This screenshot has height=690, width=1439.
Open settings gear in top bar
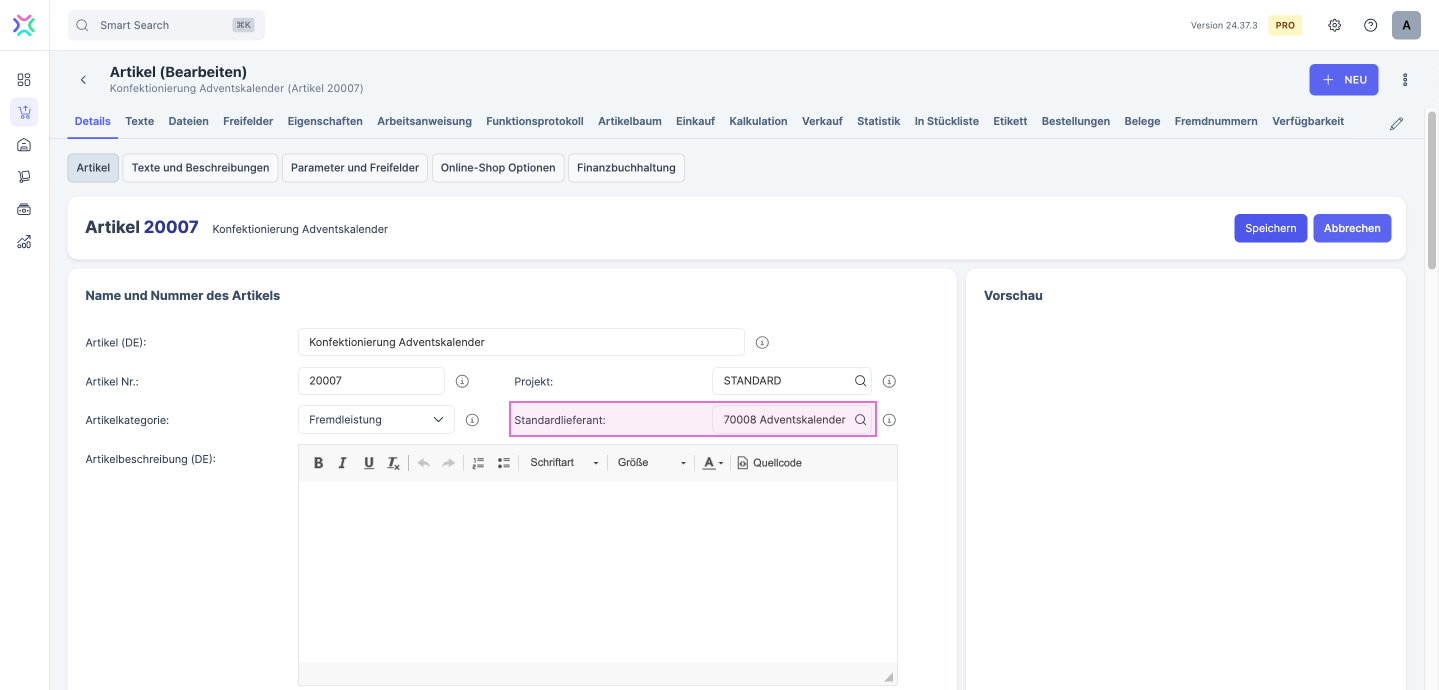[x=1334, y=25]
